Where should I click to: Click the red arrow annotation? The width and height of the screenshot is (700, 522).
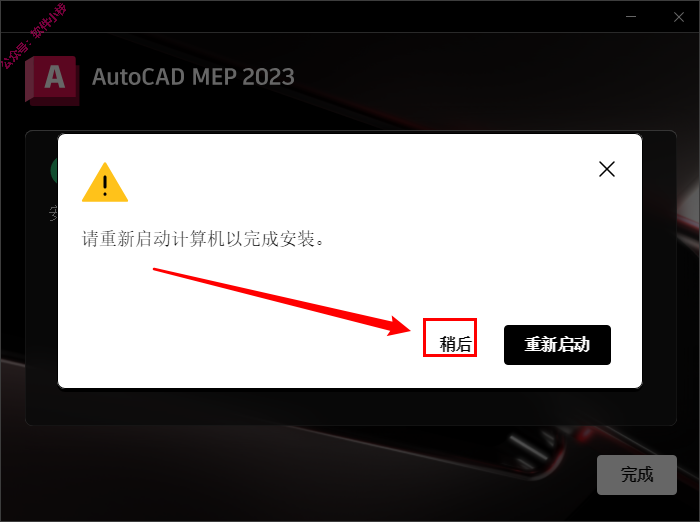[282, 302]
